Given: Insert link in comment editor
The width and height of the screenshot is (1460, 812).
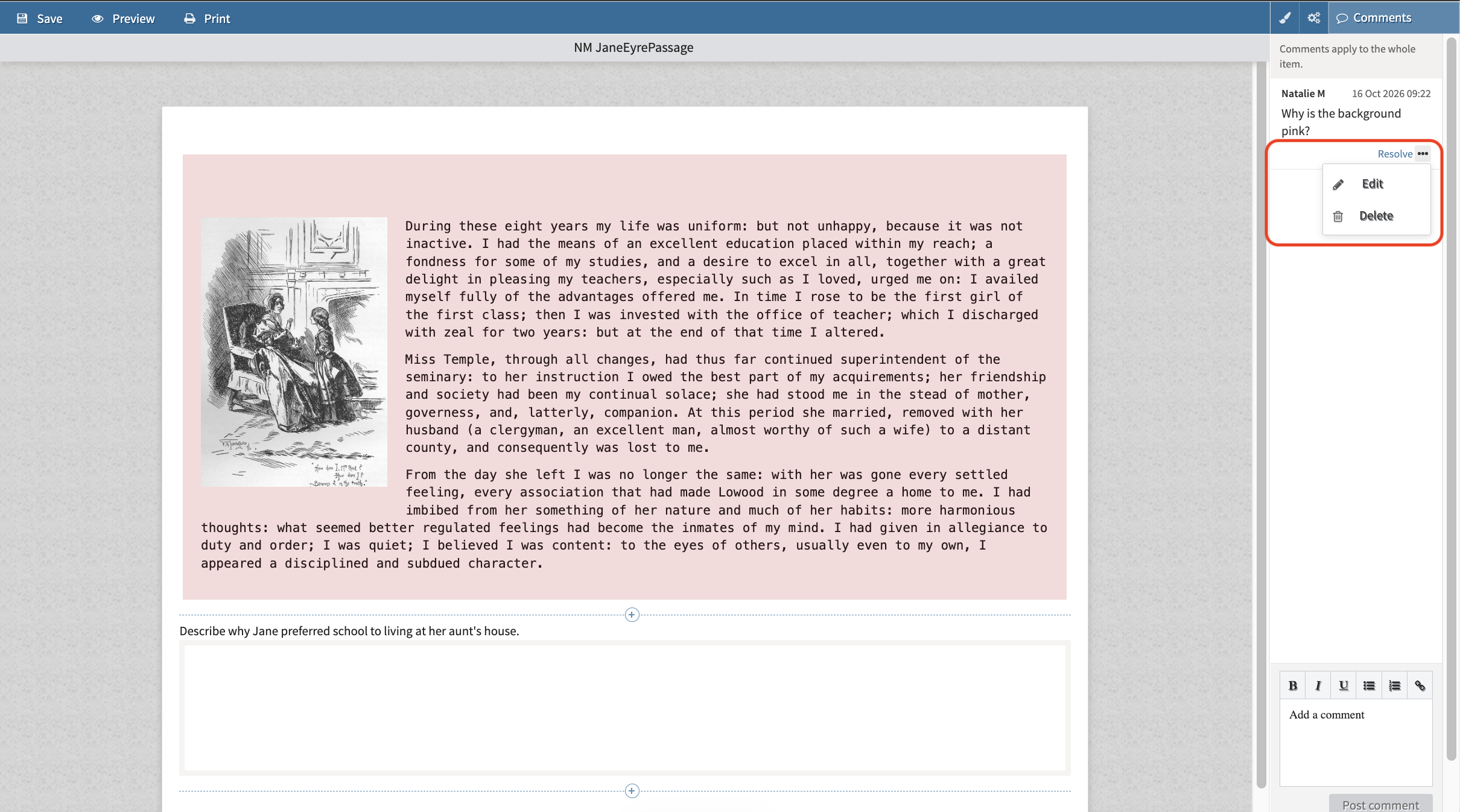Looking at the screenshot, I should [1420, 685].
